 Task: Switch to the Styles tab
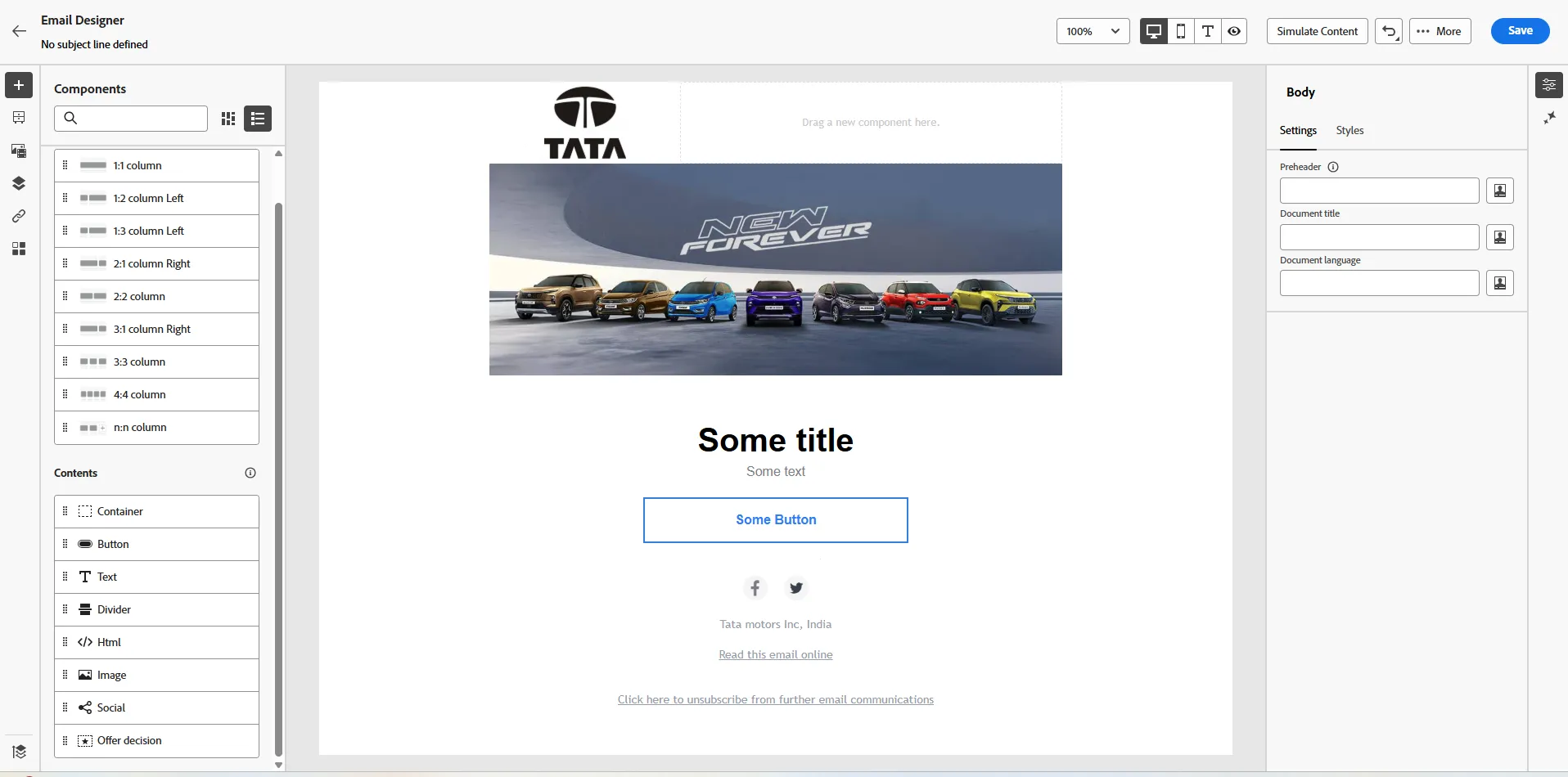(x=1349, y=130)
